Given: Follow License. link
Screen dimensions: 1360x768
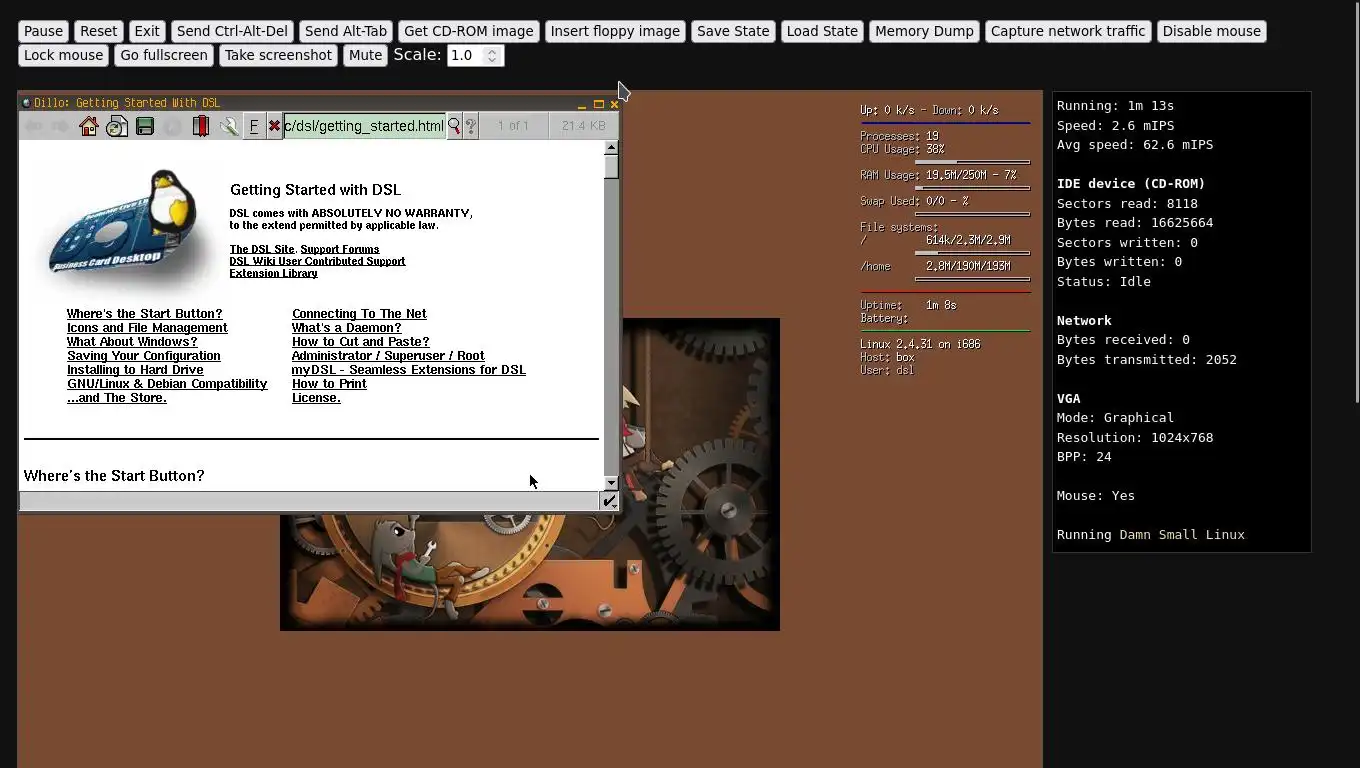Looking at the screenshot, I should click(316, 398).
